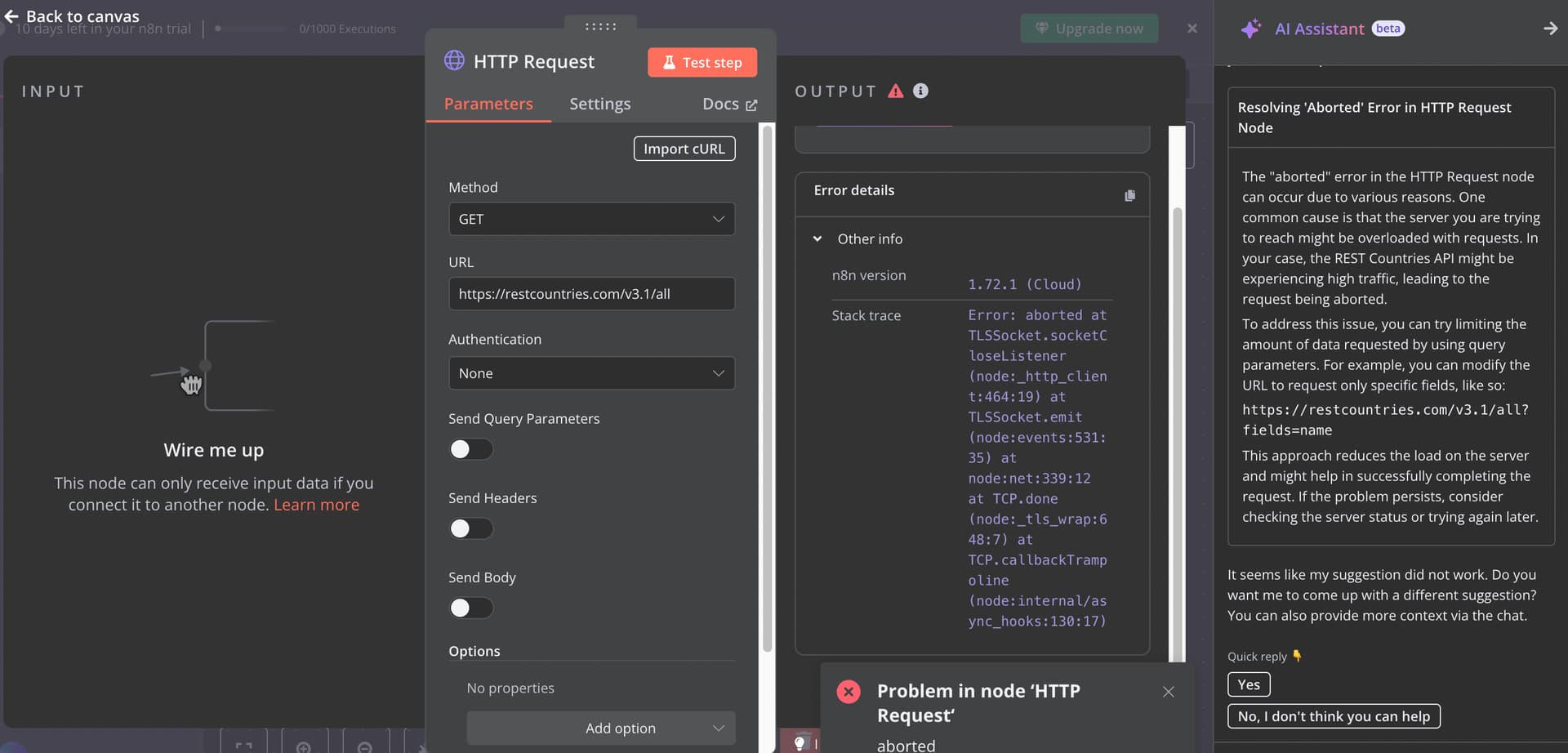Open the Authentication dropdown showing None
The image size is (1568, 753).
coord(591,373)
